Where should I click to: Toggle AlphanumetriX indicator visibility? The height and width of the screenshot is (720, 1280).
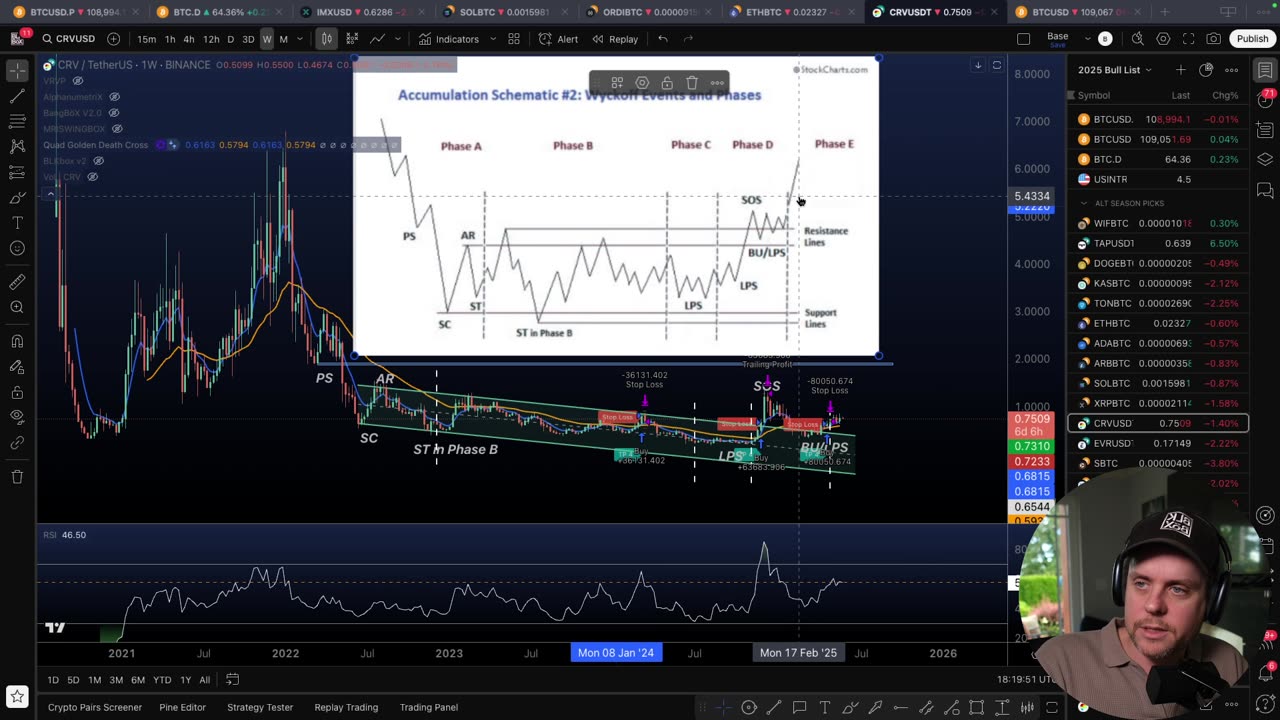[x=114, y=97]
